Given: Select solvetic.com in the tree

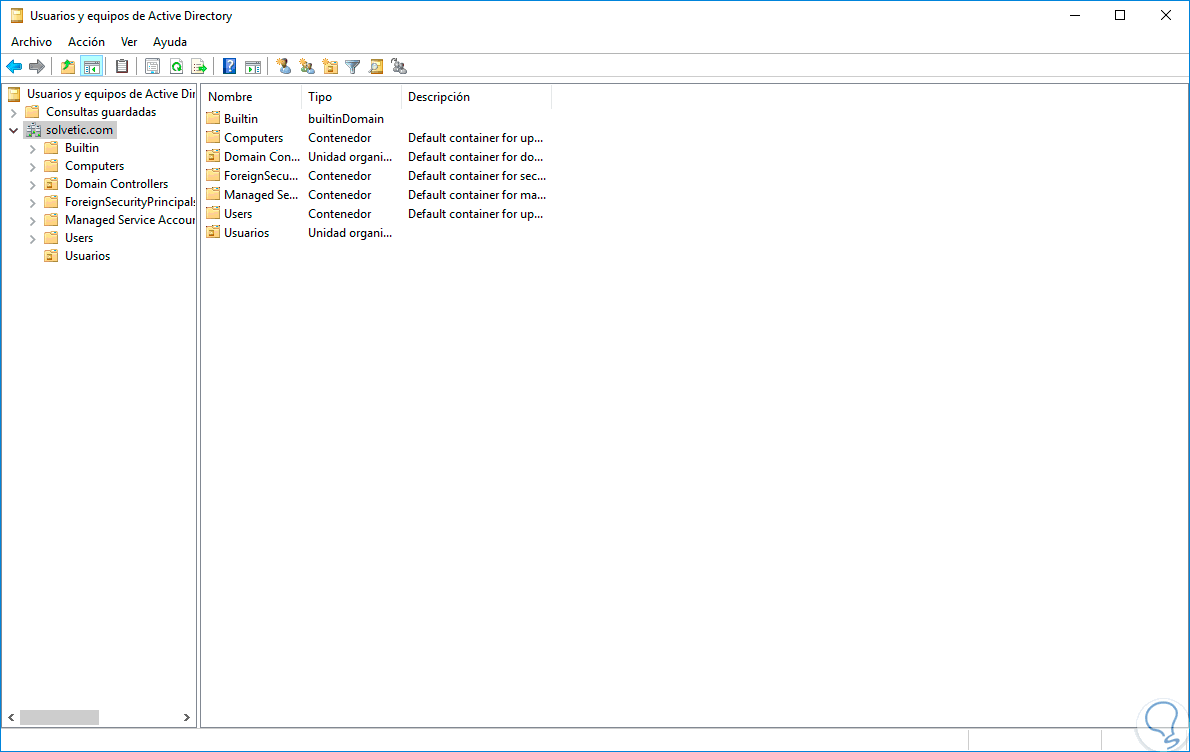Looking at the screenshot, I should (x=79, y=130).
